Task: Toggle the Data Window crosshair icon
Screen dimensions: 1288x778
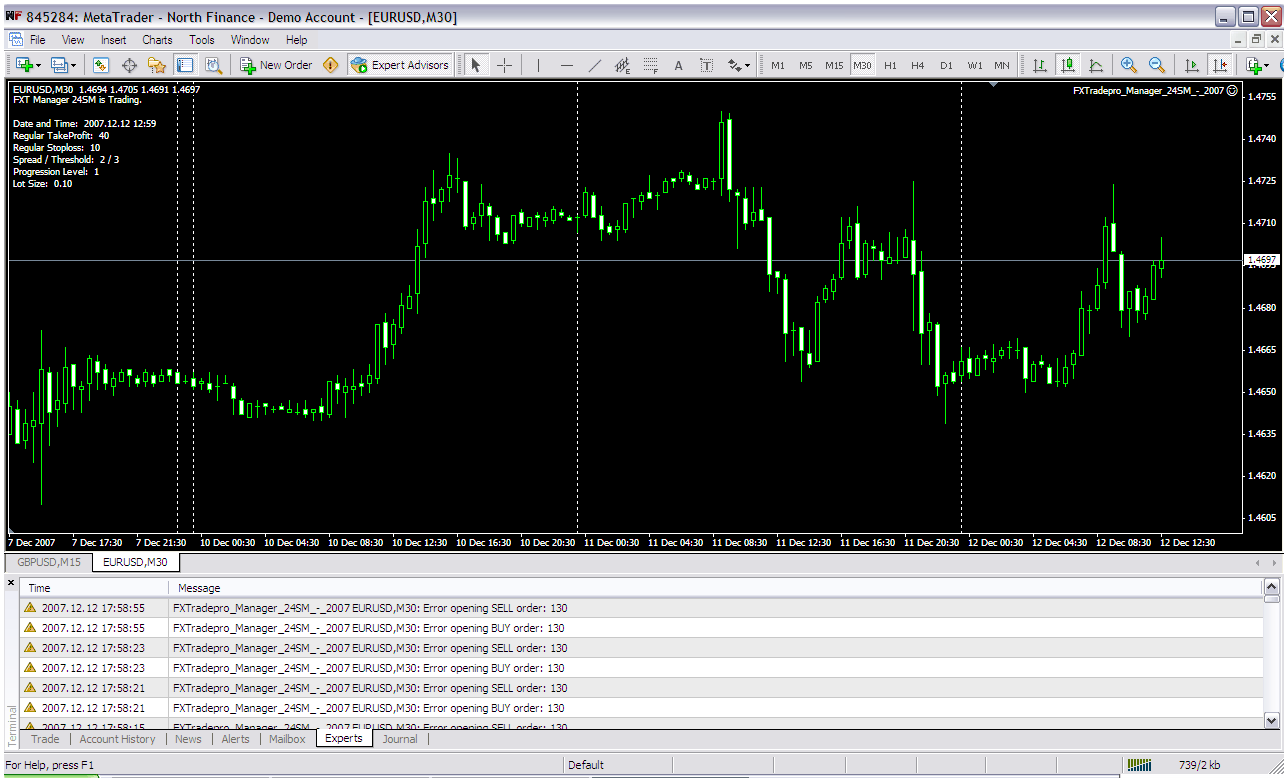Action: click(x=129, y=65)
